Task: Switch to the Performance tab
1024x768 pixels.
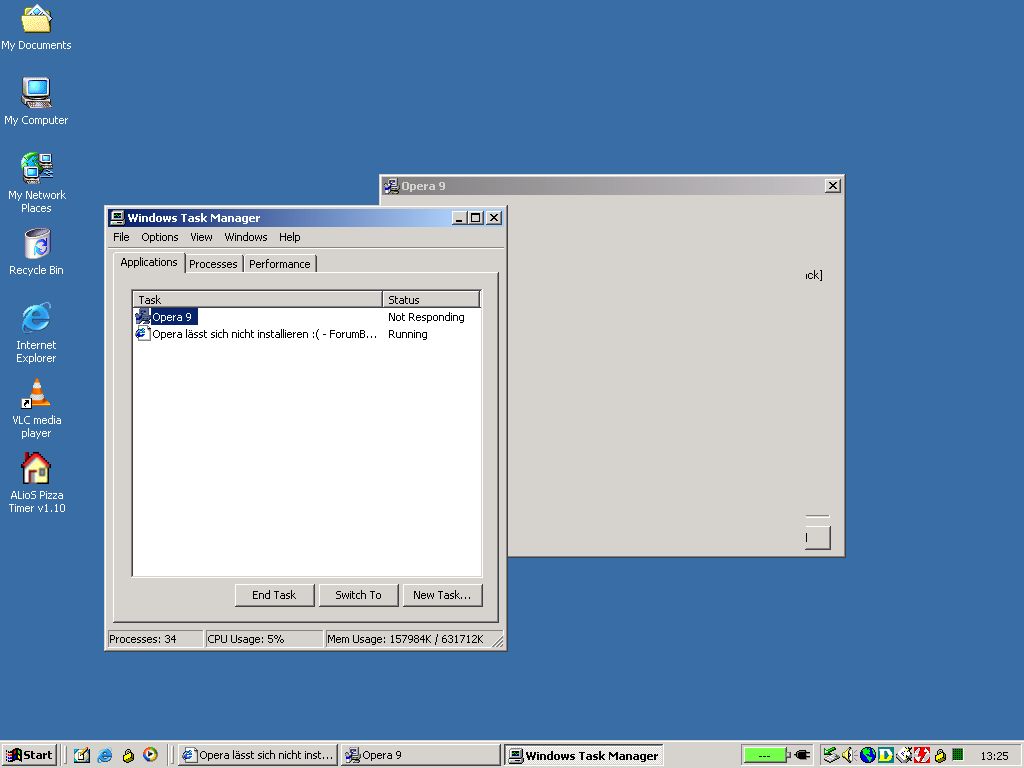Action: 280,264
